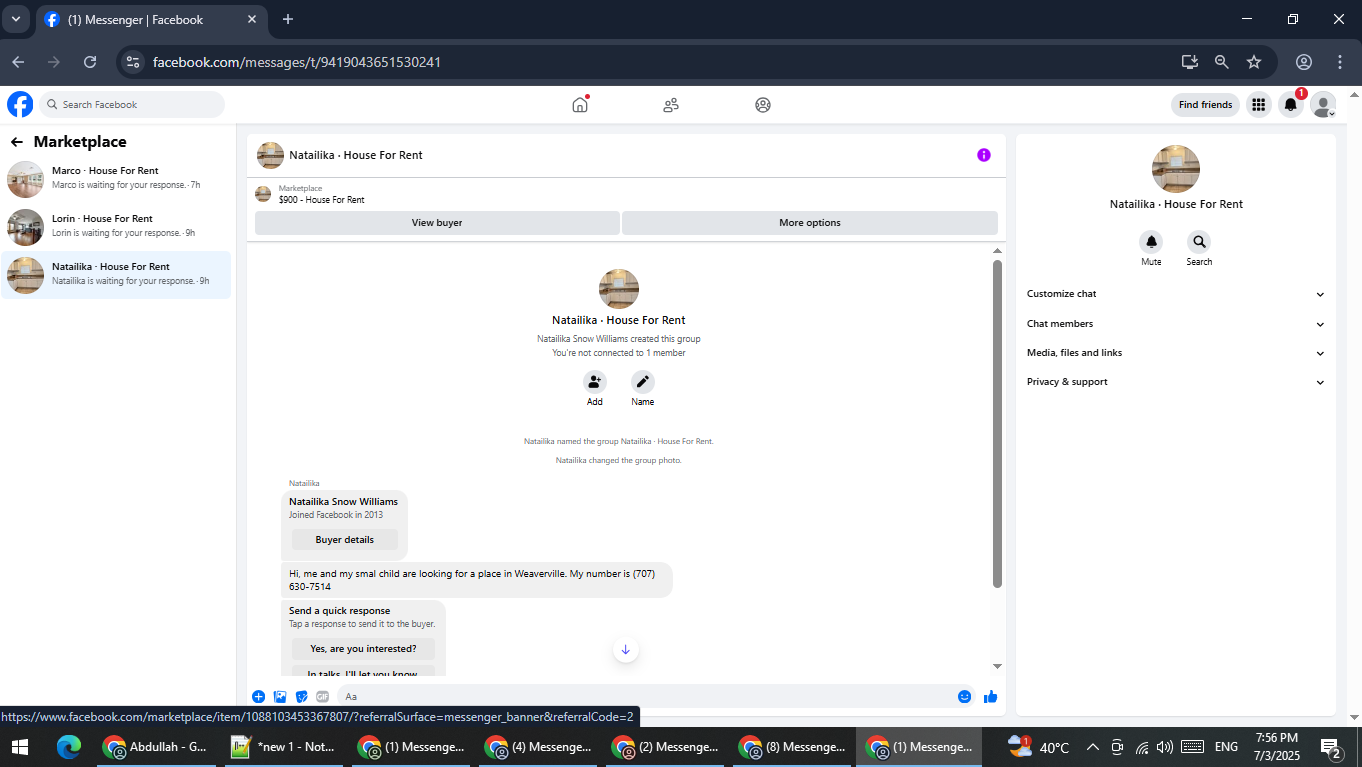Search in conversation magnifier icon
The height and width of the screenshot is (767, 1362).
(1199, 242)
